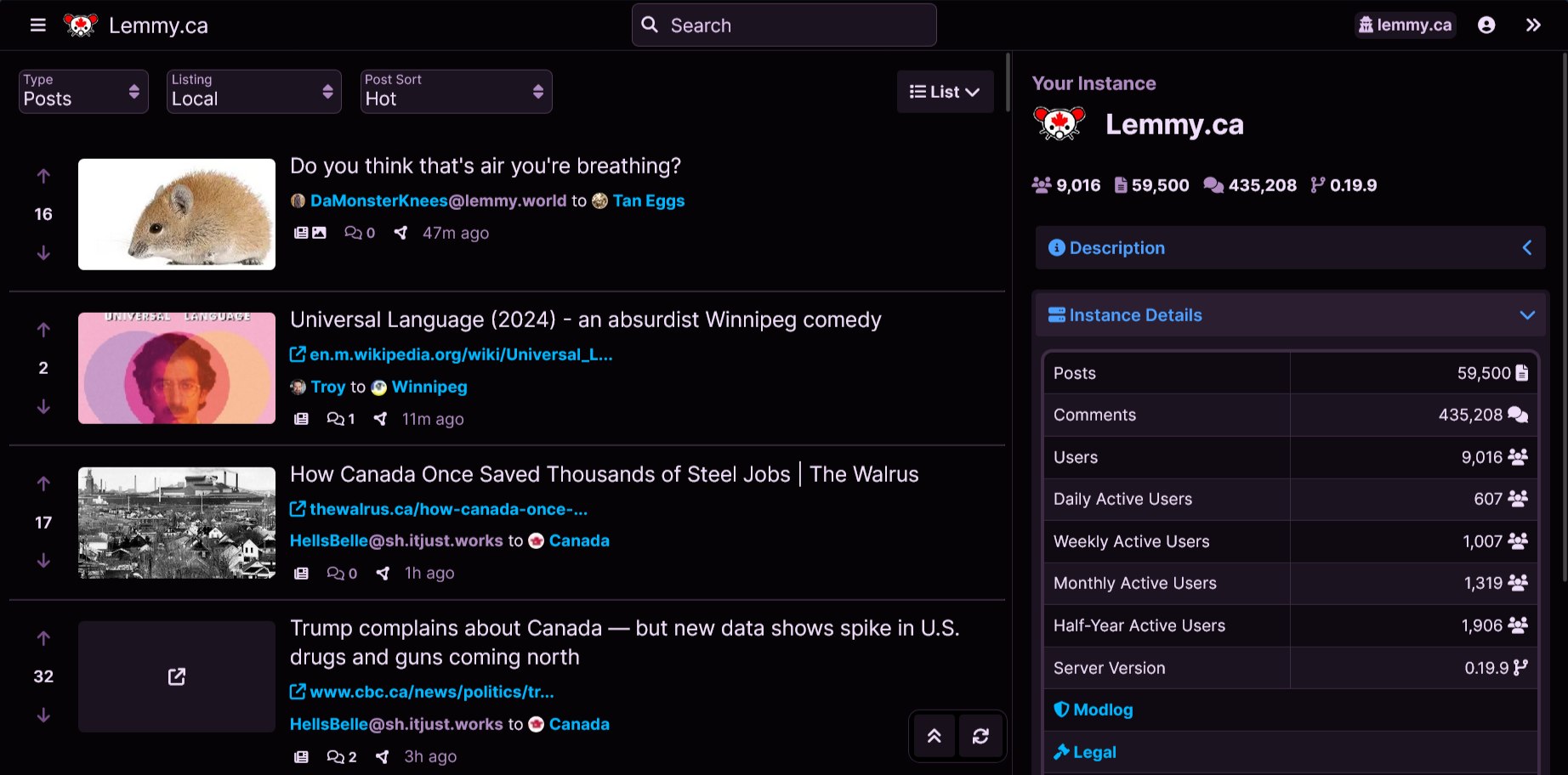Viewport: 1568px width, 775px height.
Task: Open comments of 'Do you think that's air' post
Action: 360,233
